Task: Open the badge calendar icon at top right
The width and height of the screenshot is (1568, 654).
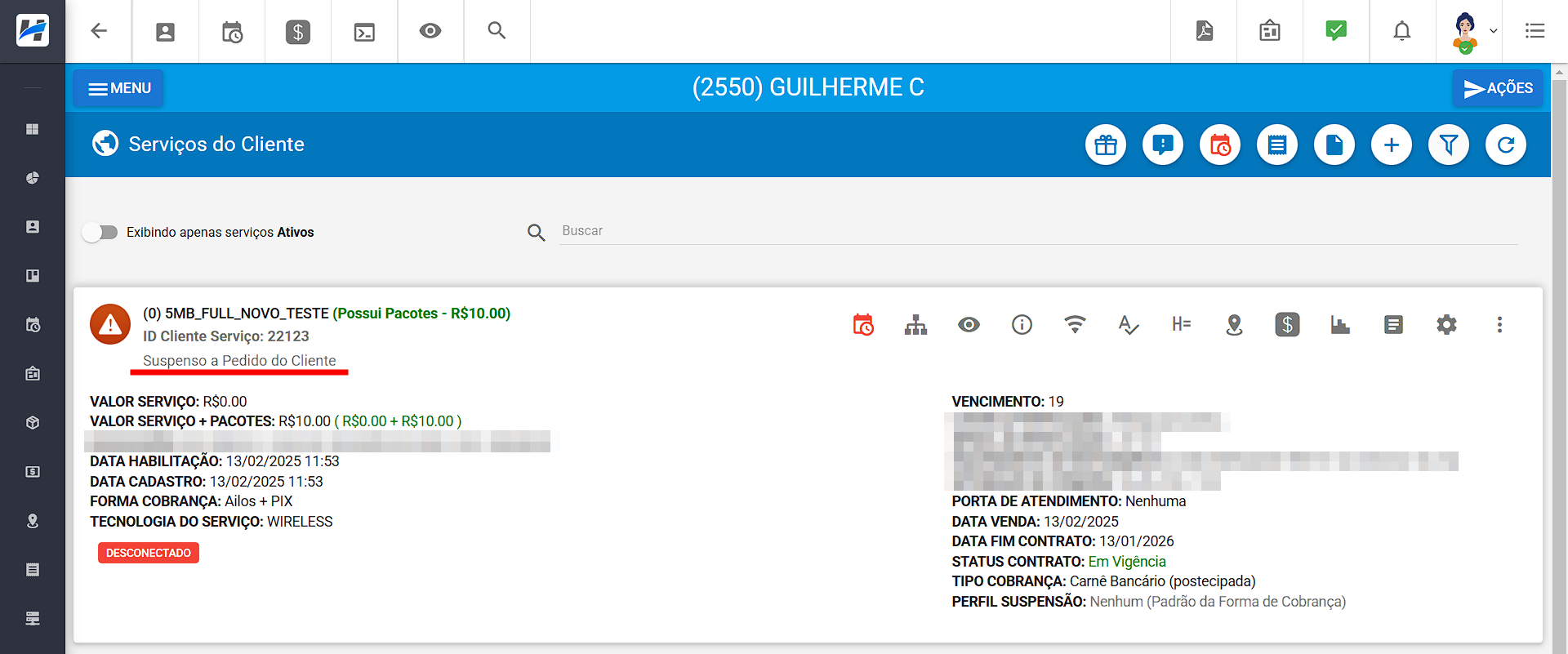Action: coord(1270,31)
